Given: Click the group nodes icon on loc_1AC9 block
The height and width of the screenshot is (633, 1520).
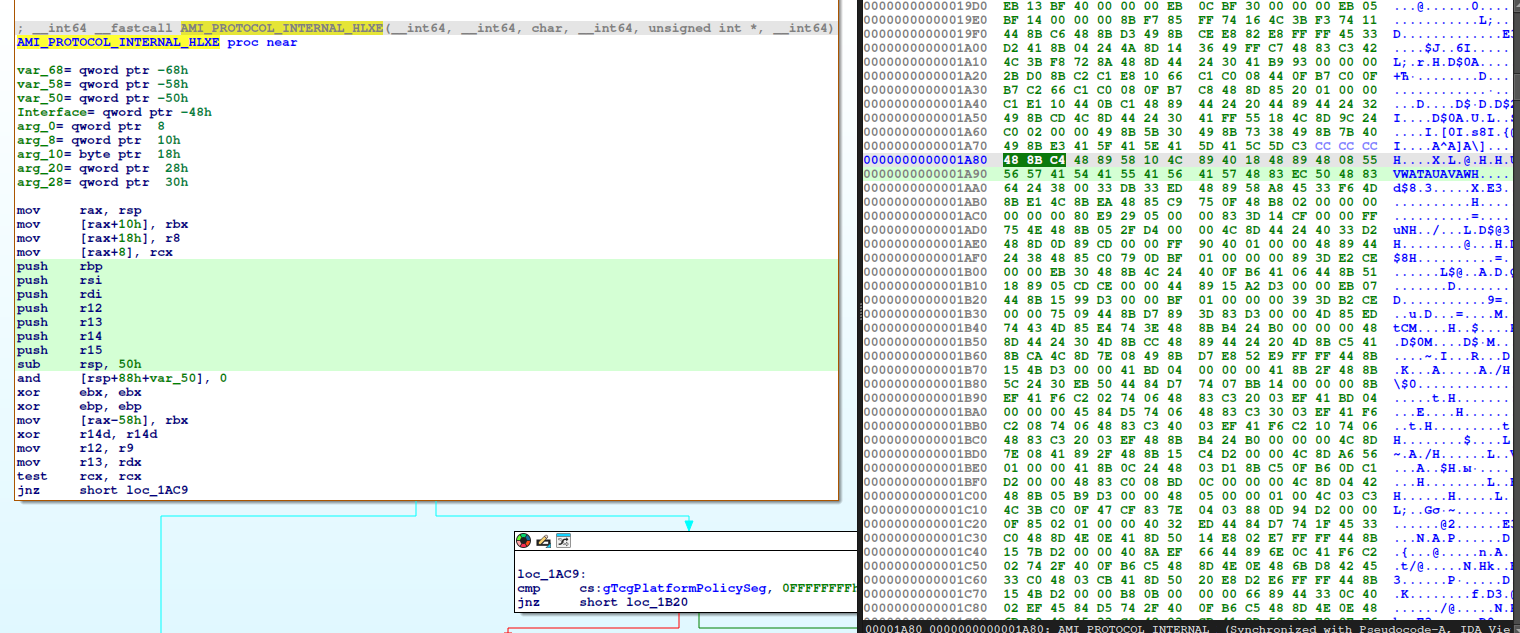Looking at the screenshot, I should [563, 541].
